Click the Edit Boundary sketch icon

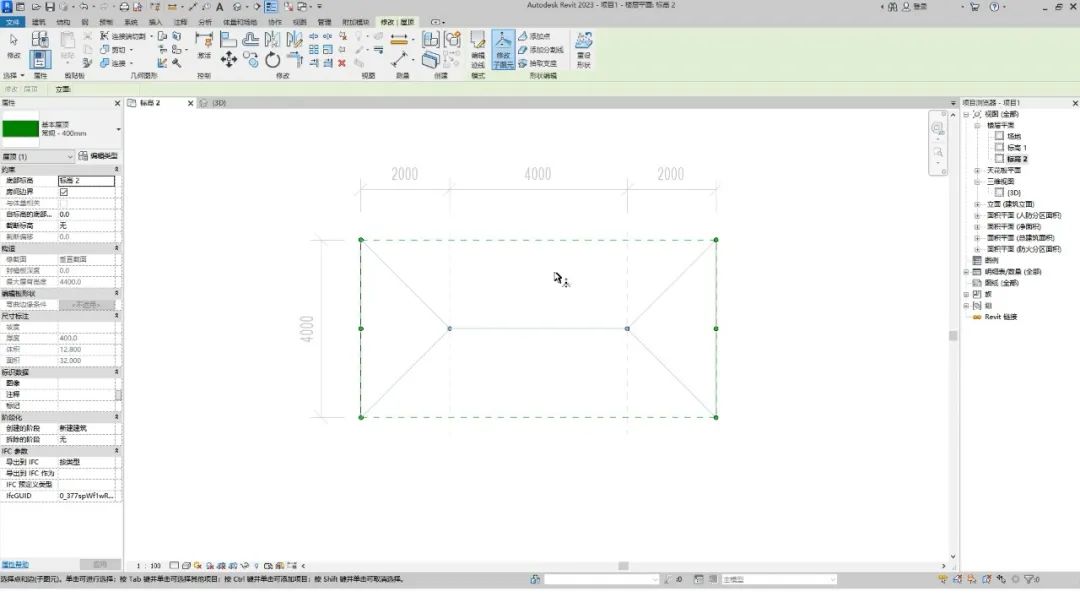(477, 48)
